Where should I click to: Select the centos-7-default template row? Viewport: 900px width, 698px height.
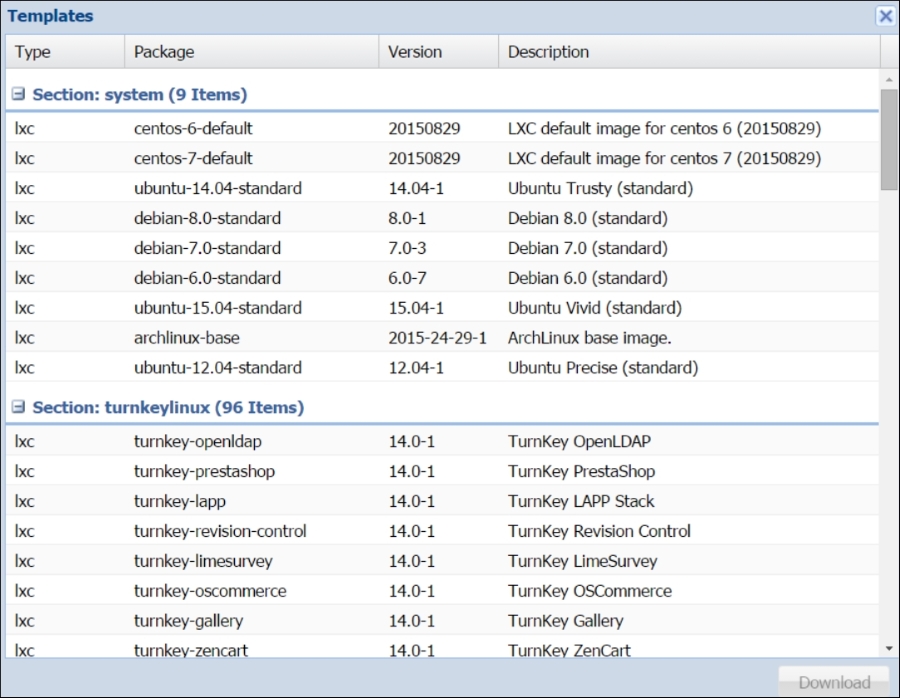click(443, 158)
